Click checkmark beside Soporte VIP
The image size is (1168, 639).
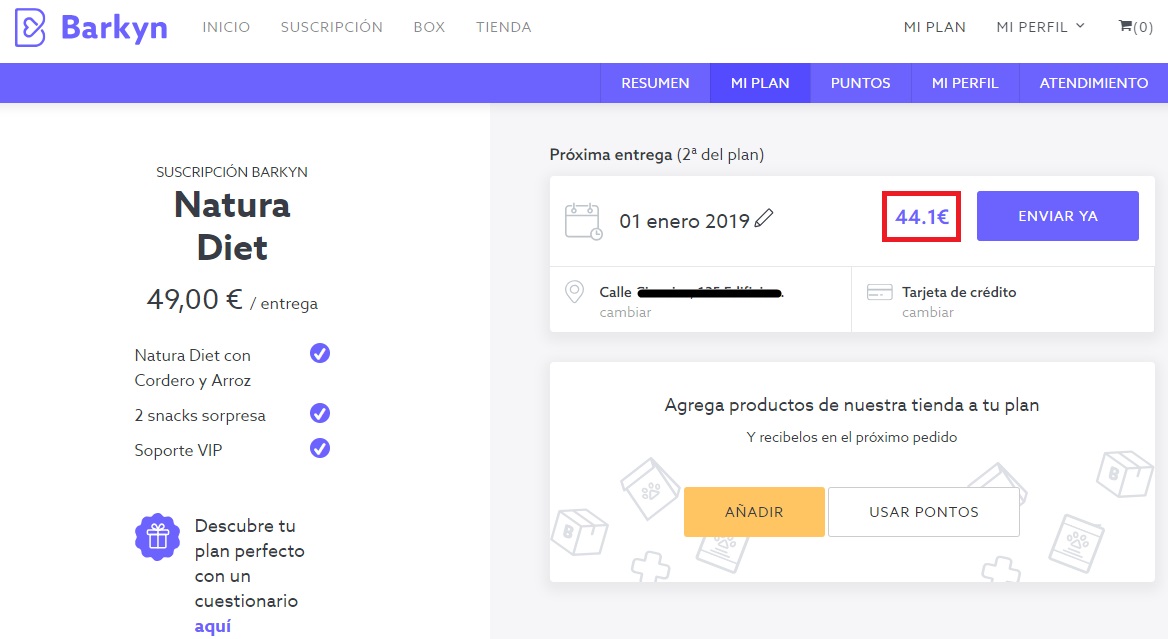pyautogui.click(x=320, y=448)
